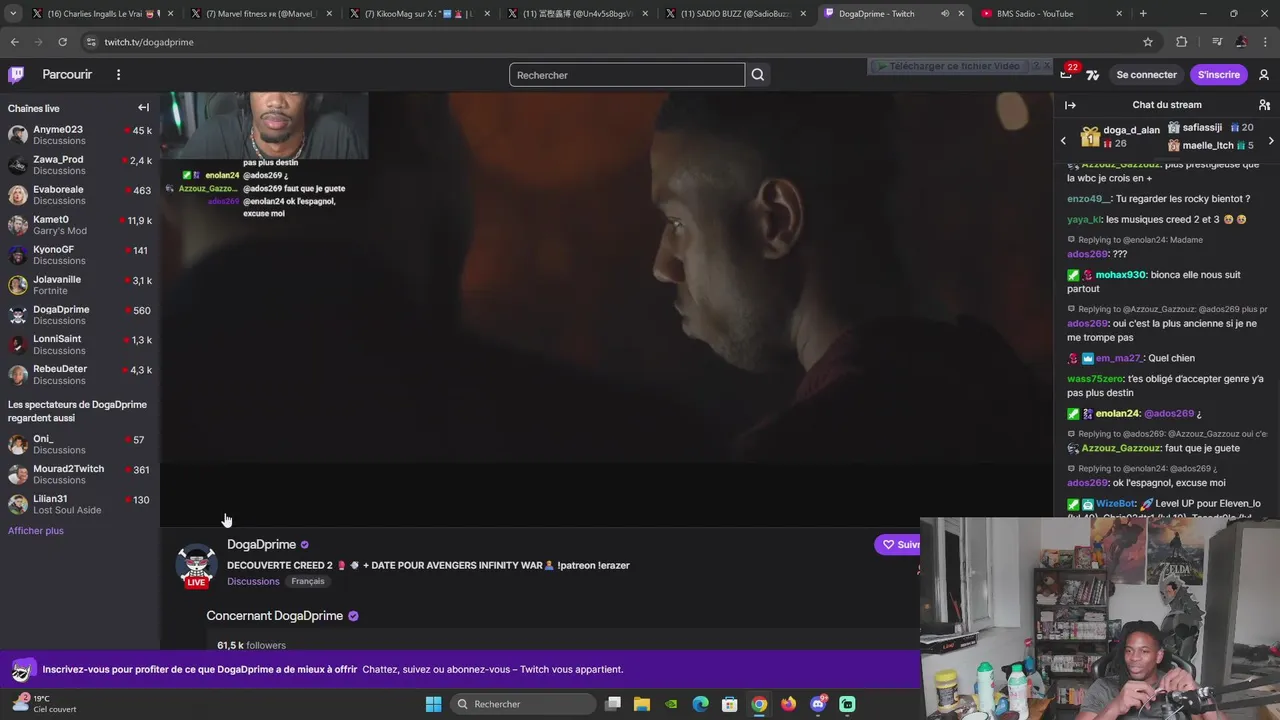
Task: Open Discord from taskbar
Action: point(818,704)
